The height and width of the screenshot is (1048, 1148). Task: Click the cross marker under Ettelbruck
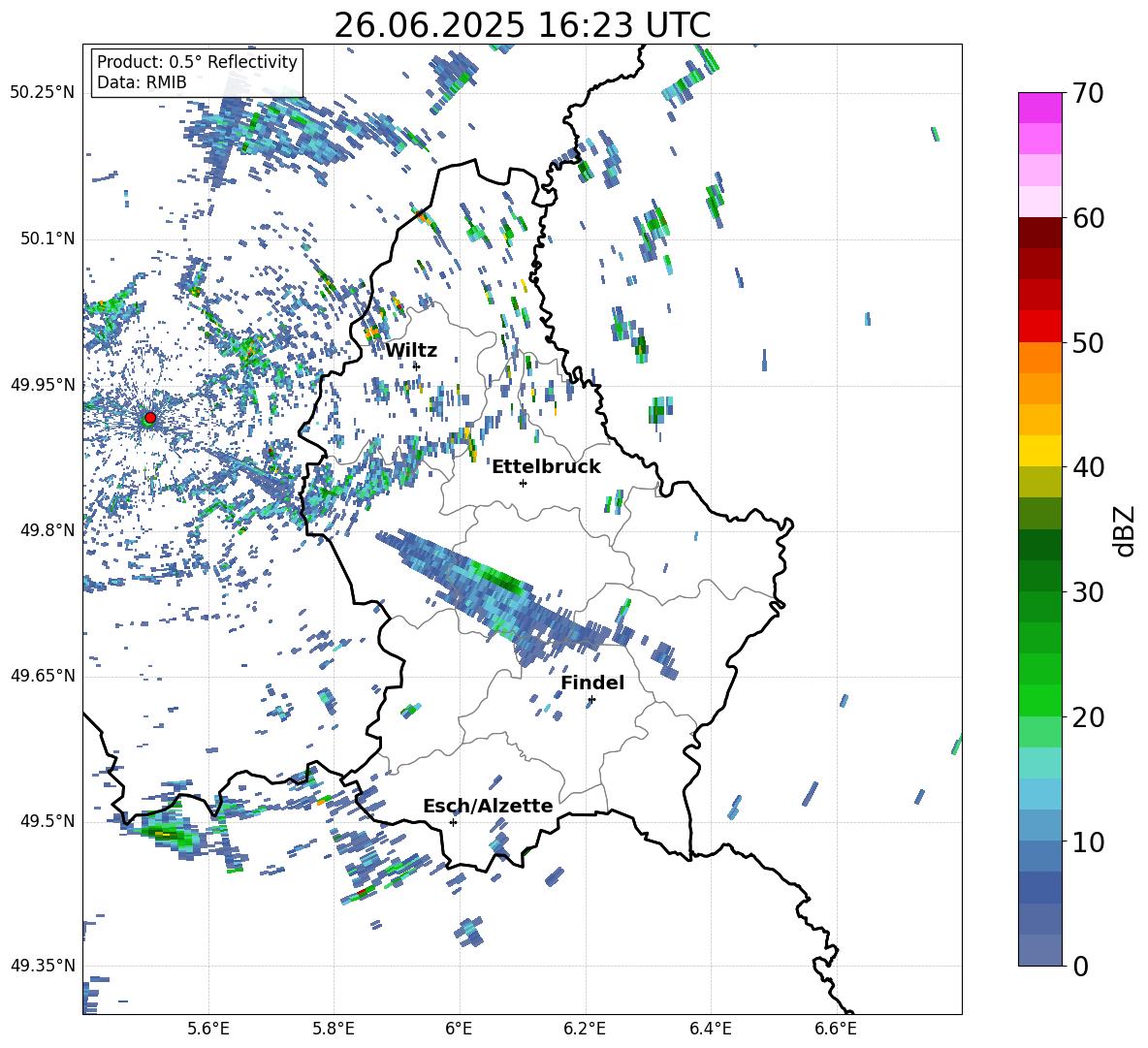click(x=523, y=483)
